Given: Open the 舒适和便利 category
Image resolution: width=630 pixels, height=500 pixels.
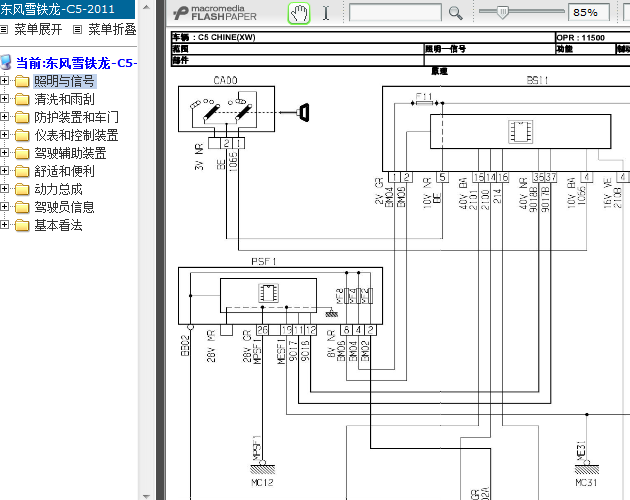Looking at the screenshot, I should 64,172.
